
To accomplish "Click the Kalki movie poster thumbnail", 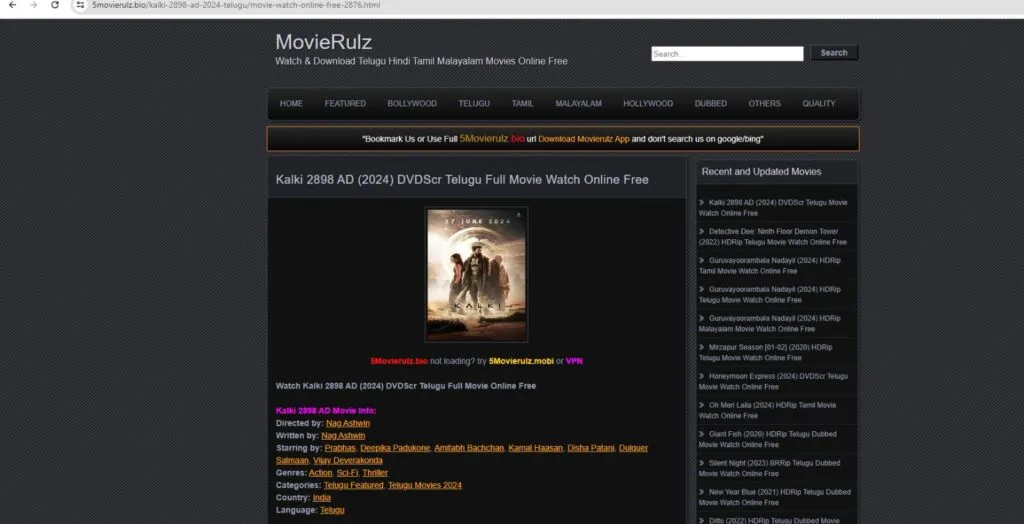I will (x=476, y=274).
